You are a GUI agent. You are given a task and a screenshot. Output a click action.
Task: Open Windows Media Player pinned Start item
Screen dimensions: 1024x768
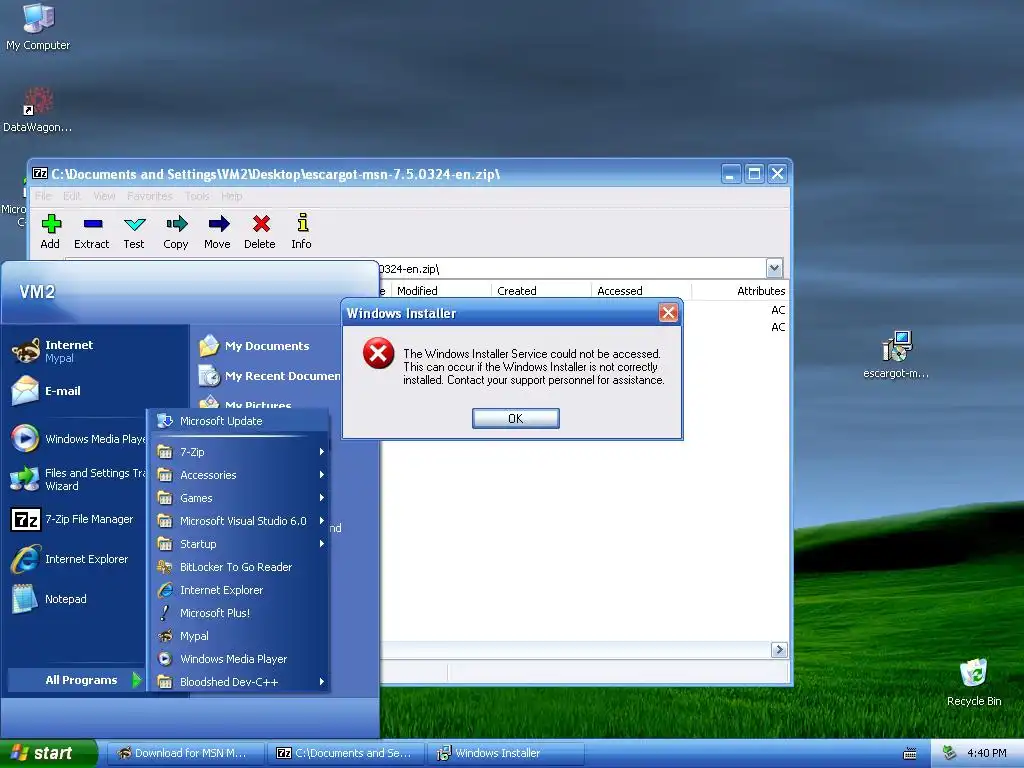pos(78,439)
